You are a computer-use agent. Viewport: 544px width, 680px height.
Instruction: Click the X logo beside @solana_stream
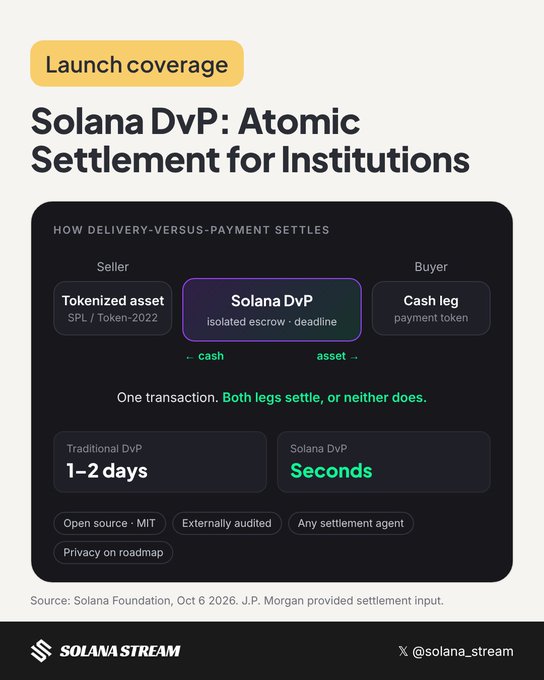coord(403,651)
